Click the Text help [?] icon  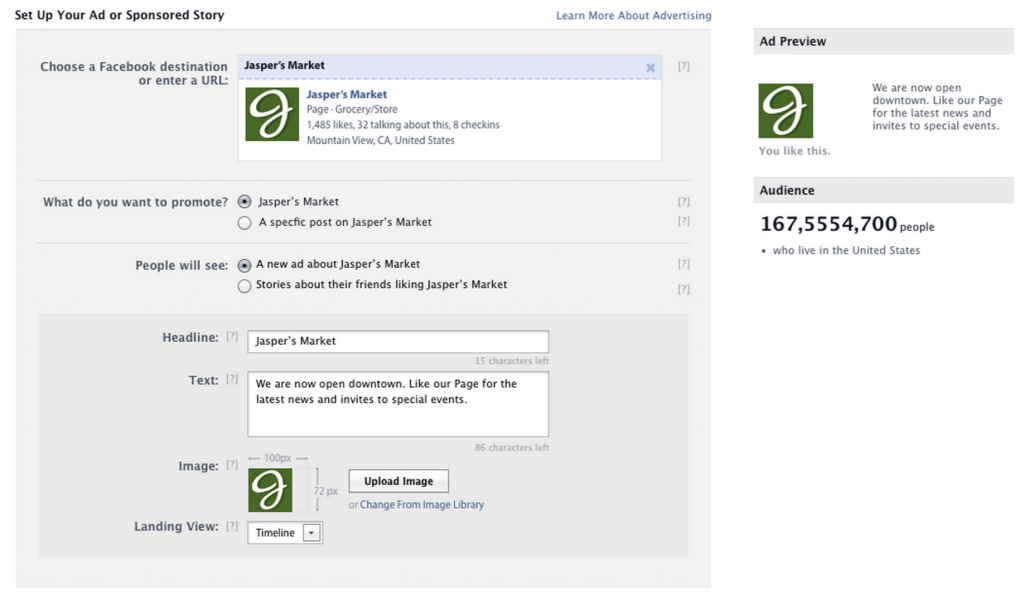coord(232,379)
